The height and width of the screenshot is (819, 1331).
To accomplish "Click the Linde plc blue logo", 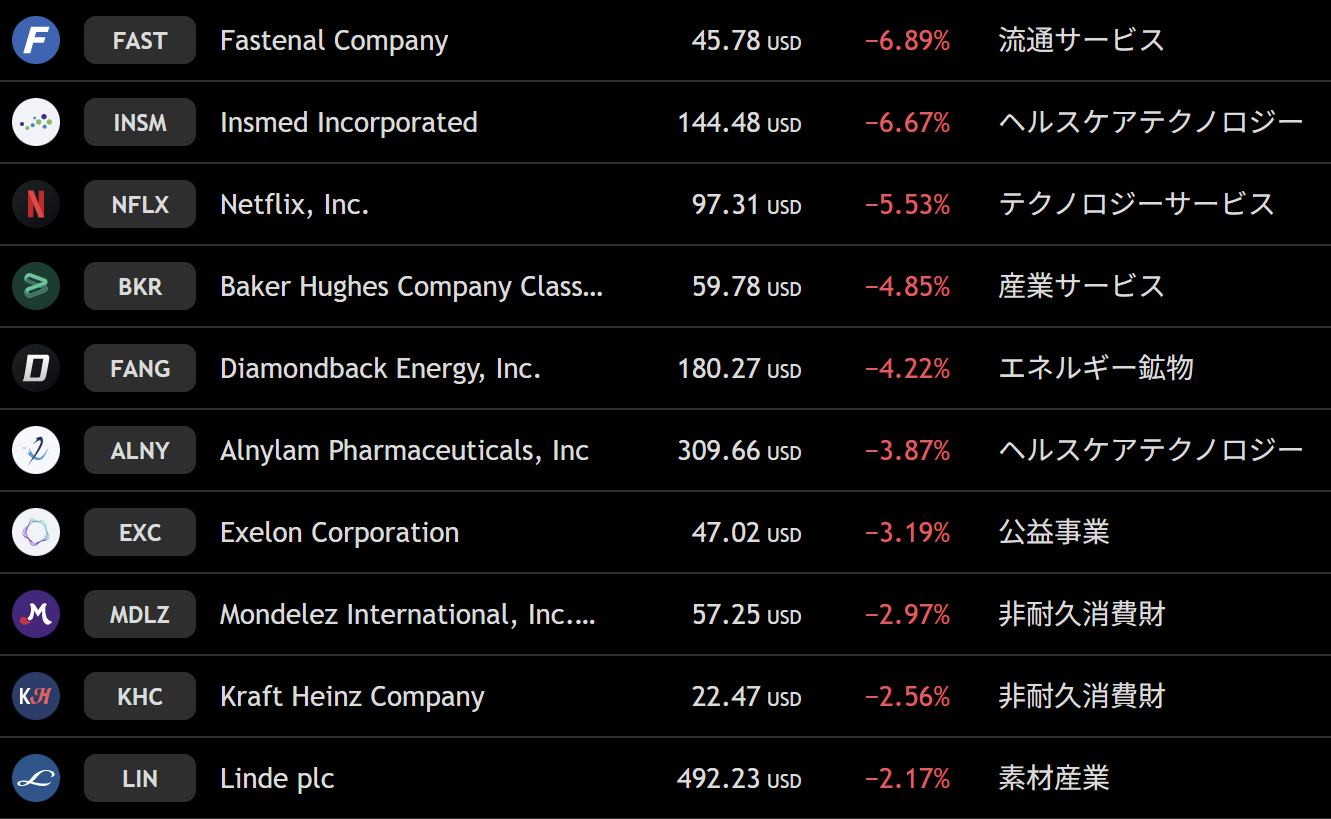I will point(36,779).
